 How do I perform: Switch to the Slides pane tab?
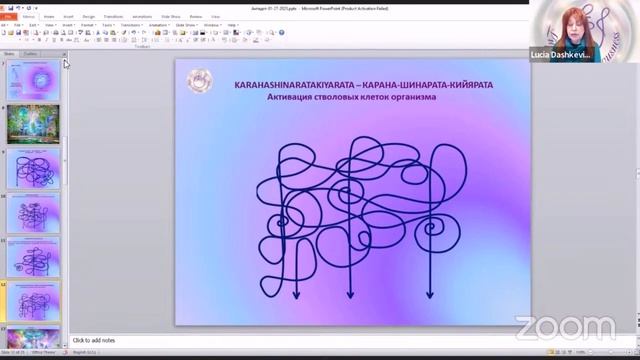point(9,54)
